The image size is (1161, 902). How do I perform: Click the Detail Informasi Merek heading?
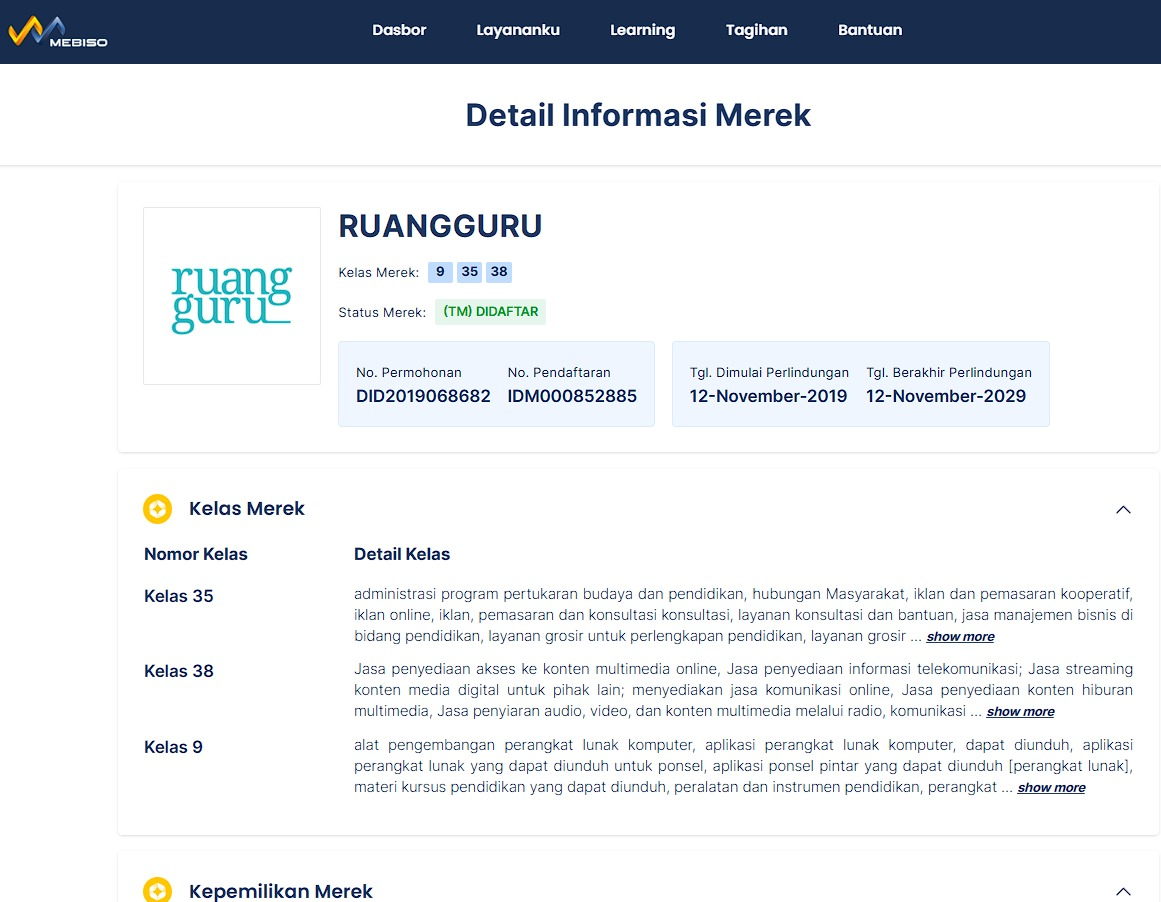click(638, 116)
